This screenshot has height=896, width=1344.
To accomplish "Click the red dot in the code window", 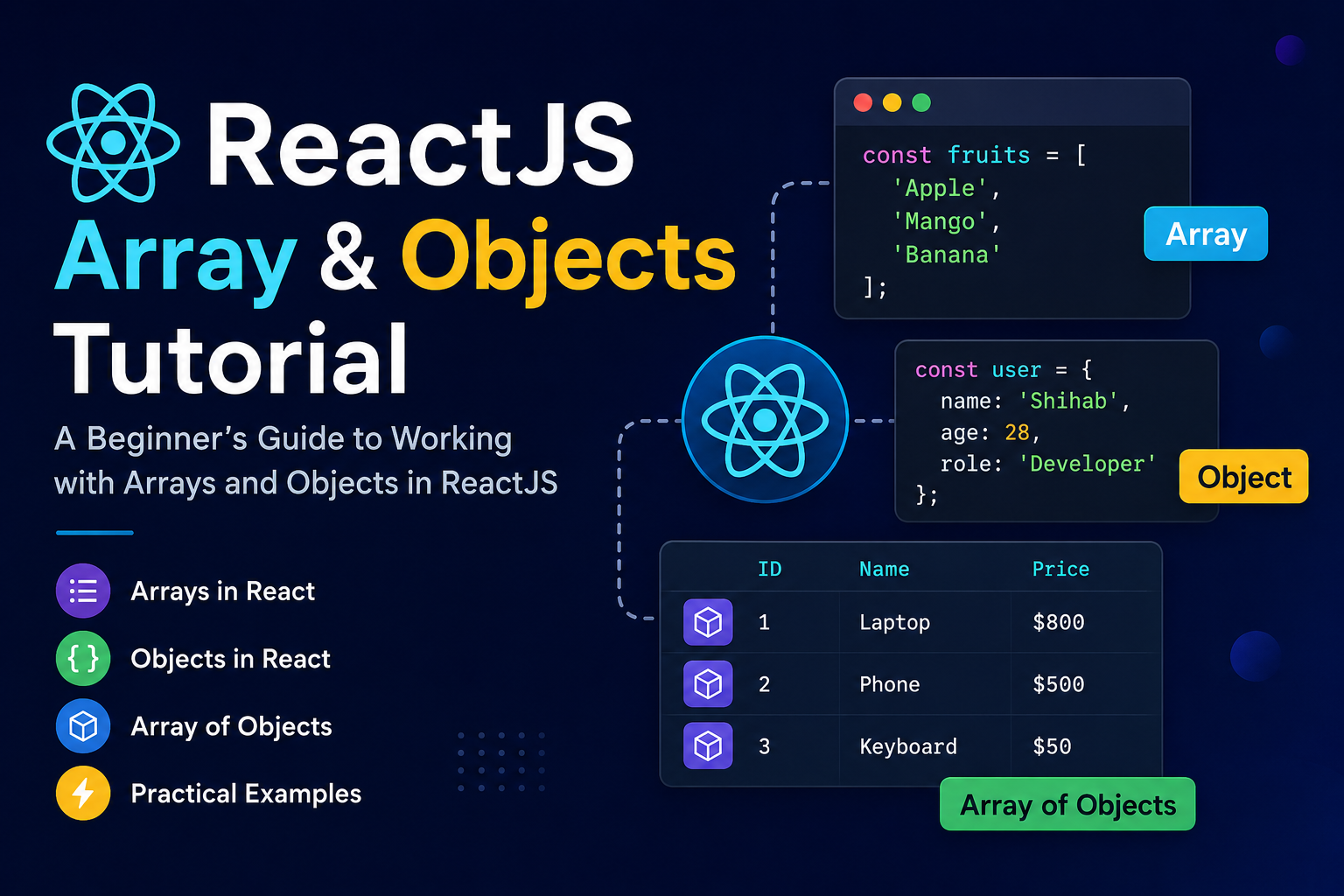I will click(863, 102).
